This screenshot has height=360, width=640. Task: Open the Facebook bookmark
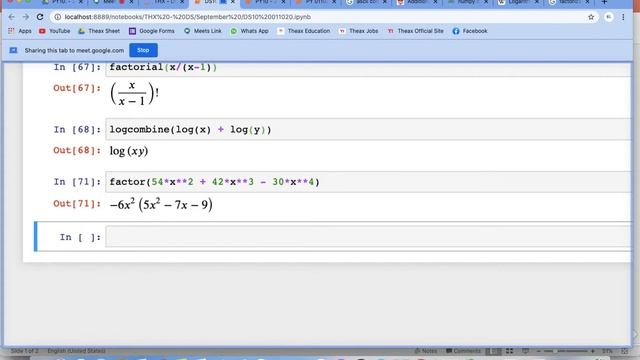(x=470, y=31)
